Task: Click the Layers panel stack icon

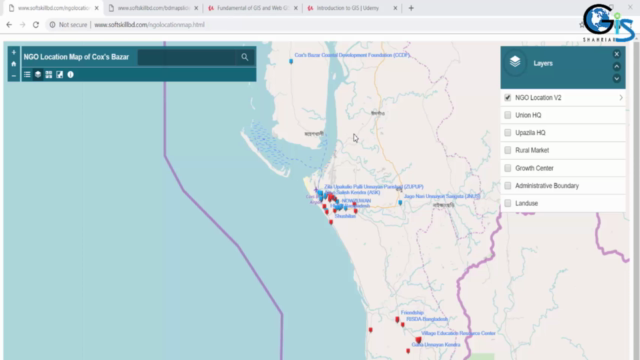Action: (515, 62)
